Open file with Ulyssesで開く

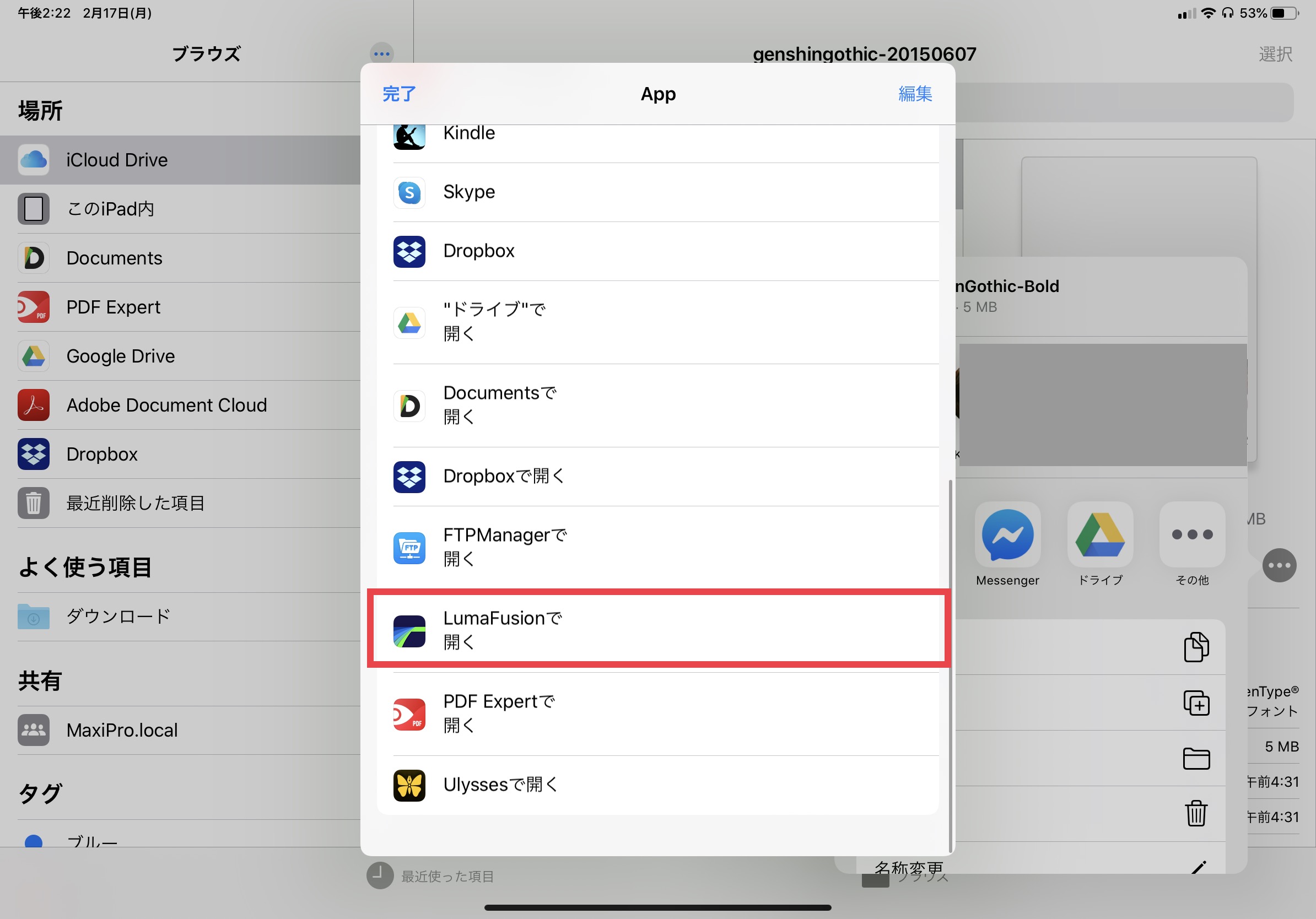tap(657, 785)
